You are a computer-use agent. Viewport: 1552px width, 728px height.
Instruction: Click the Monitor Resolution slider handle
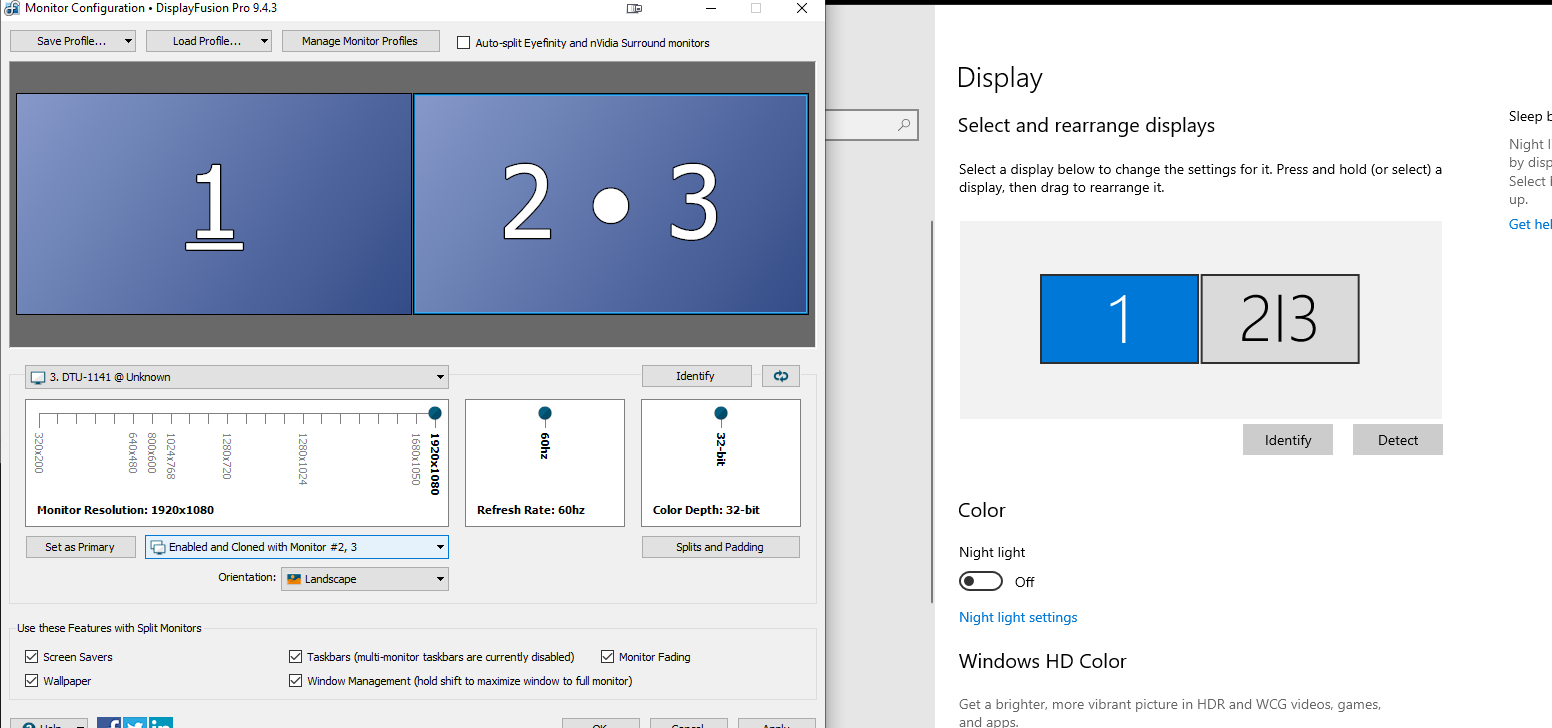pos(435,413)
